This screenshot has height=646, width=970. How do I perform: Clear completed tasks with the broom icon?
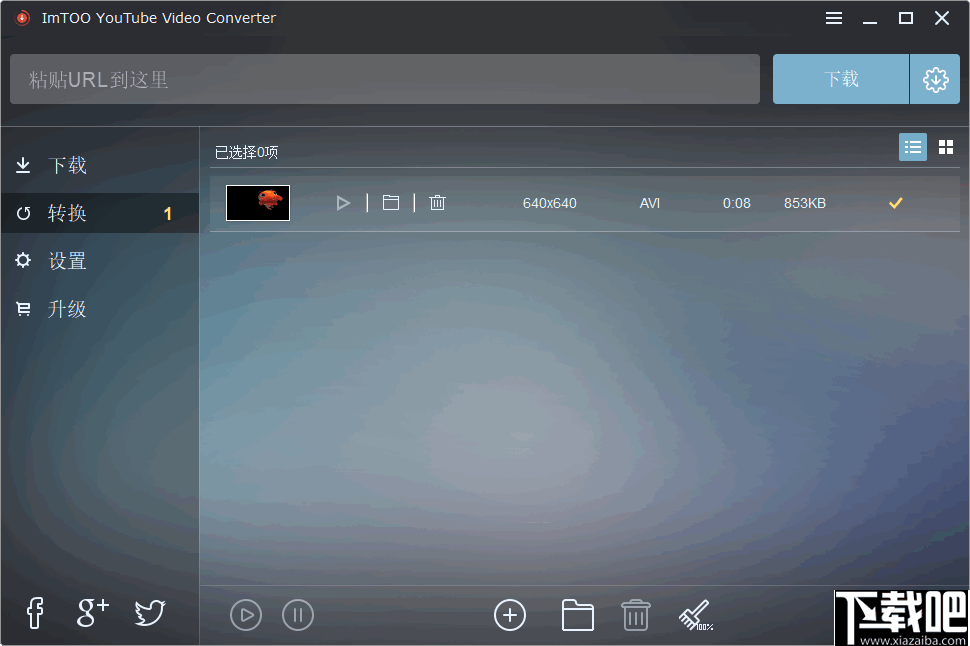click(x=694, y=614)
